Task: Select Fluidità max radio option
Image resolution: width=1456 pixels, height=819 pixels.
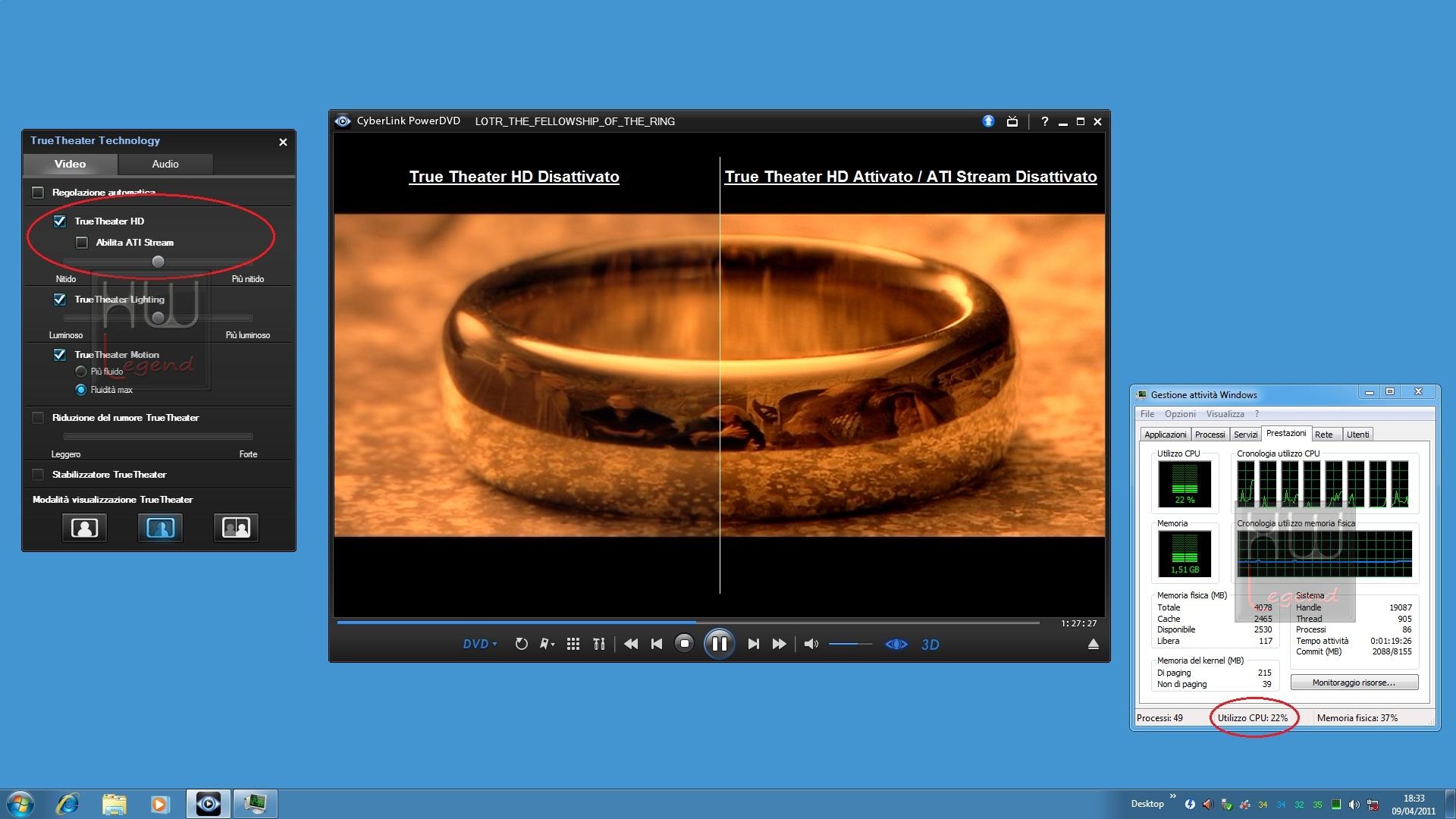Action: [x=81, y=390]
